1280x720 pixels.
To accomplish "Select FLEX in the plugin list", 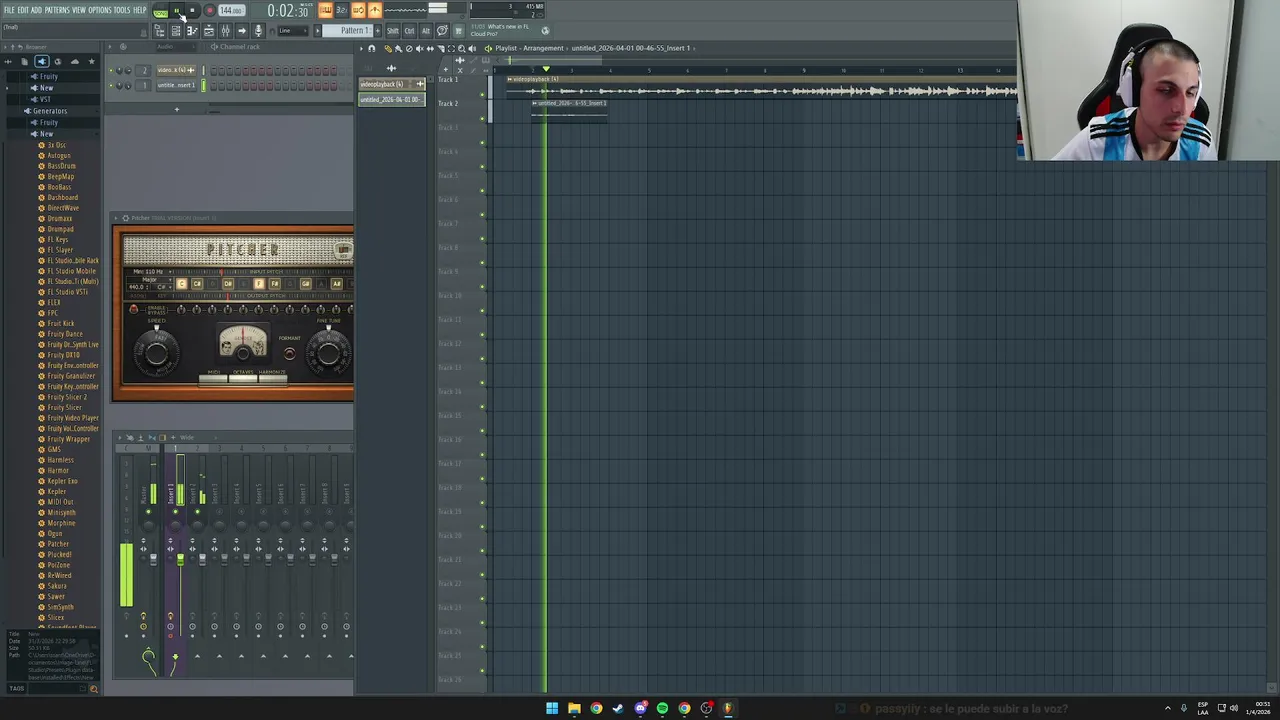I will pos(54,302).
